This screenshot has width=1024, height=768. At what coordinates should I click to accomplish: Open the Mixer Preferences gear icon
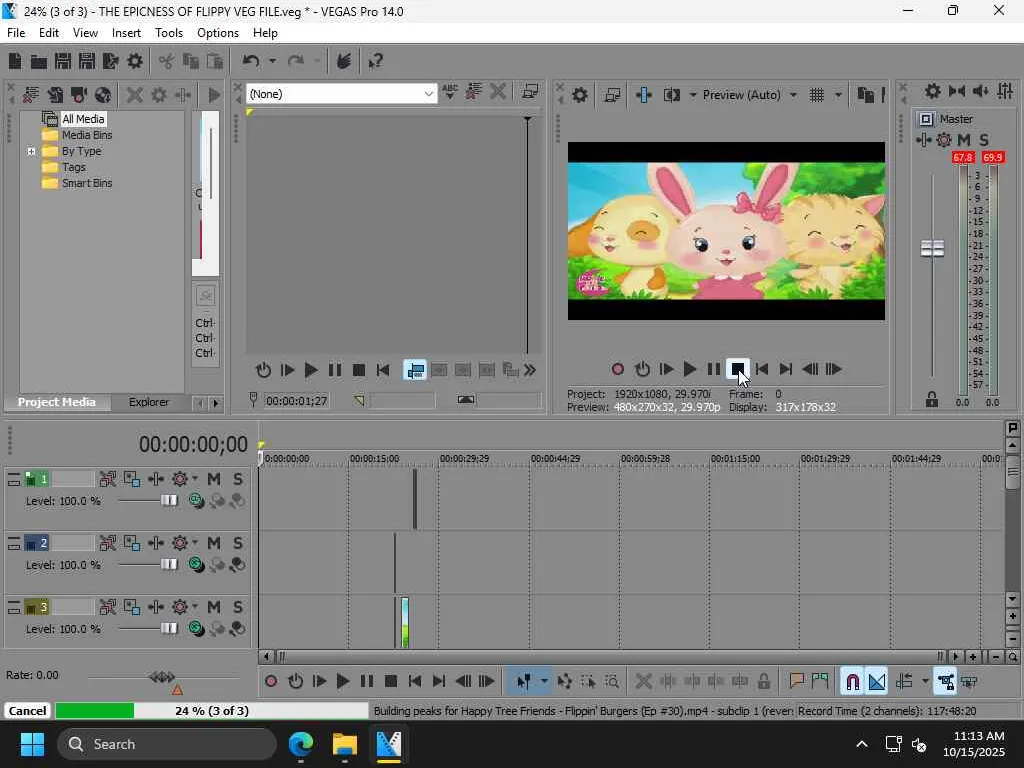932,92
